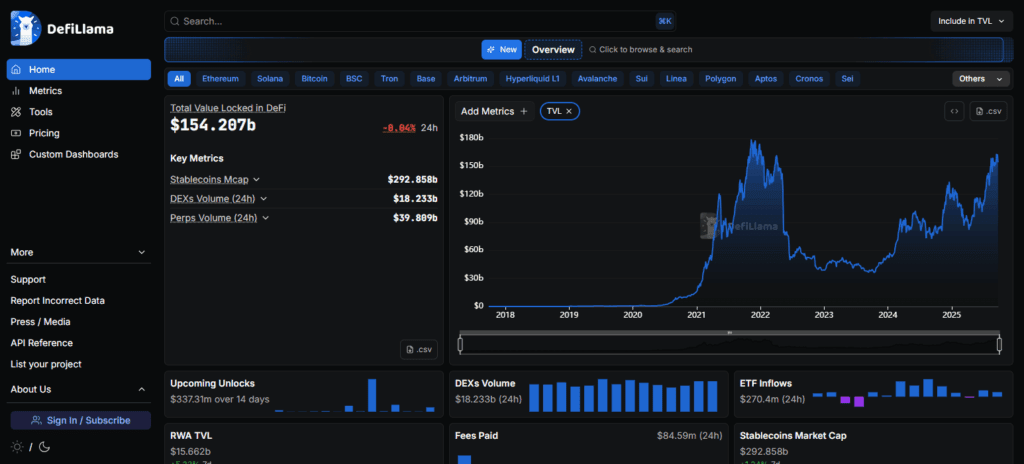
Task: Expand the Stablecoins Mcap metric
Action: [256, 180]
